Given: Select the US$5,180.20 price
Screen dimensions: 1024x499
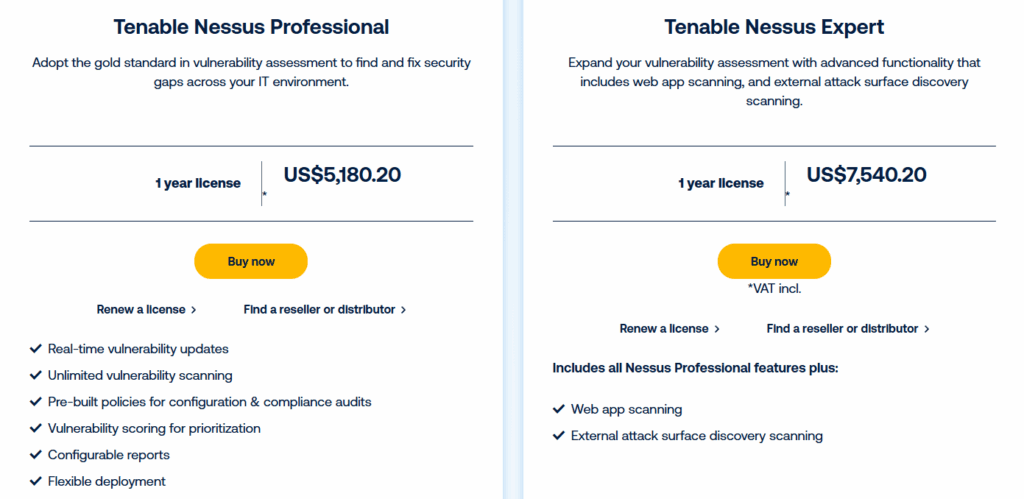Looking at the screenshot, I should click(342, 175).
